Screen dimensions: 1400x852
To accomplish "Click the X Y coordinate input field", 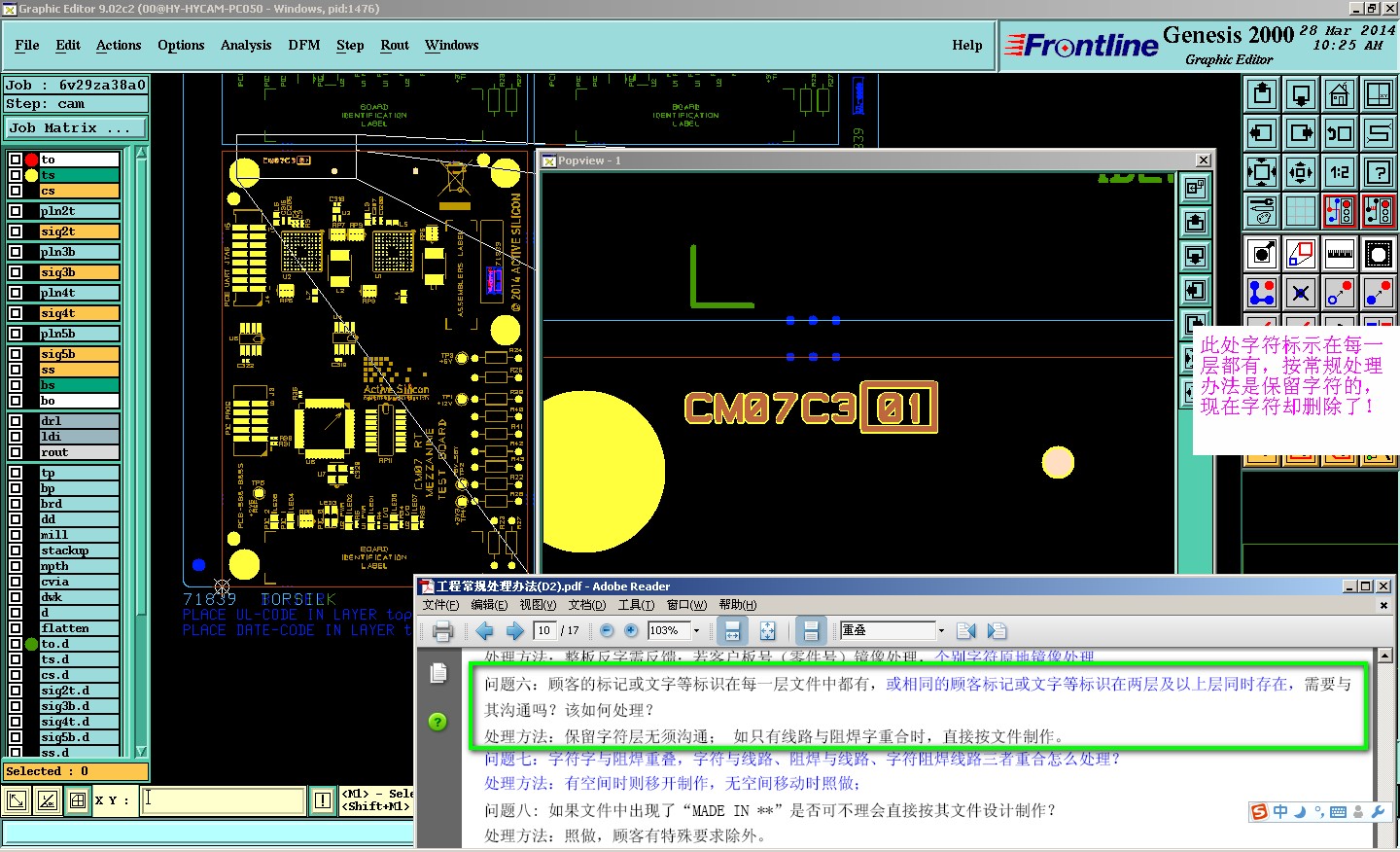I will [x=224, y=800].
